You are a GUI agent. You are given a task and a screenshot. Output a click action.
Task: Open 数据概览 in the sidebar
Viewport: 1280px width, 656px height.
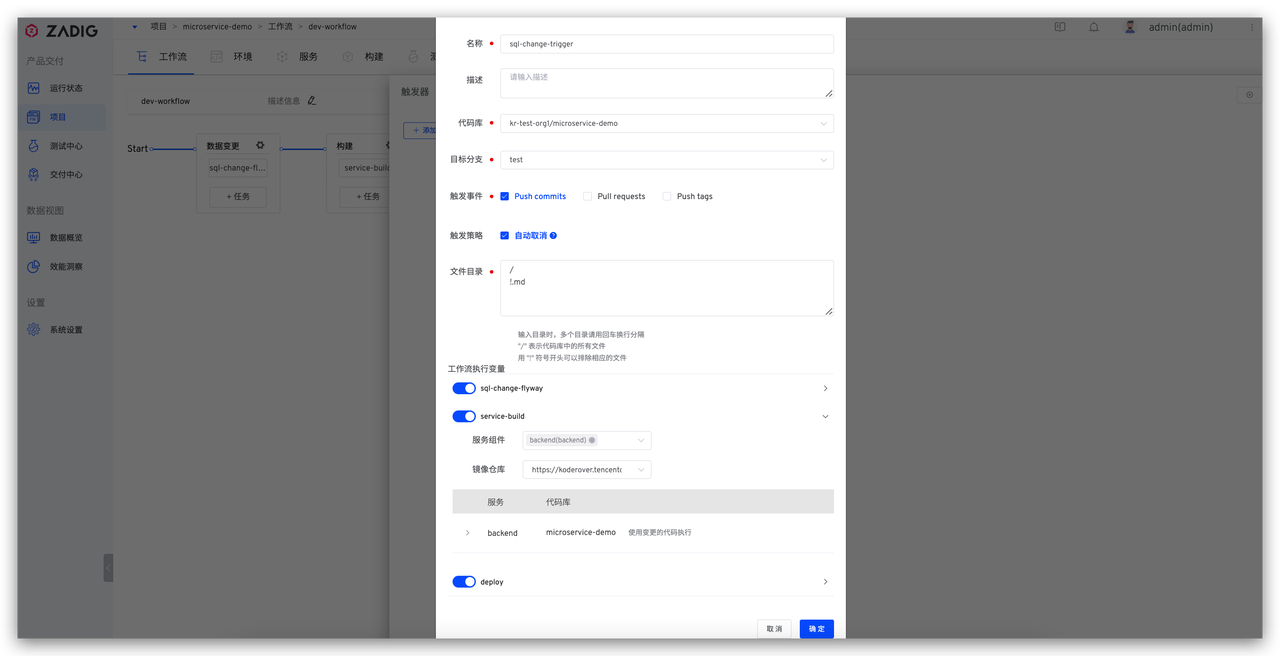[x=66, y=238]
